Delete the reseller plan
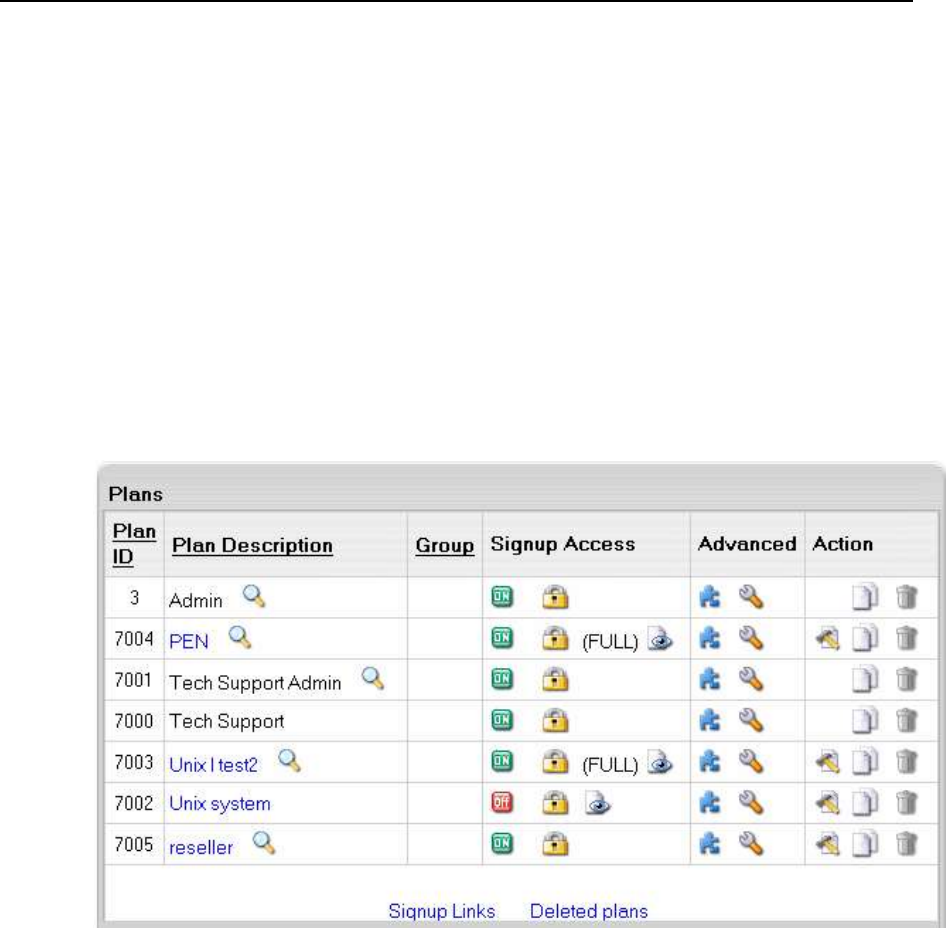The height and width of the screenshot is (928, 946). tap(907, 843)
